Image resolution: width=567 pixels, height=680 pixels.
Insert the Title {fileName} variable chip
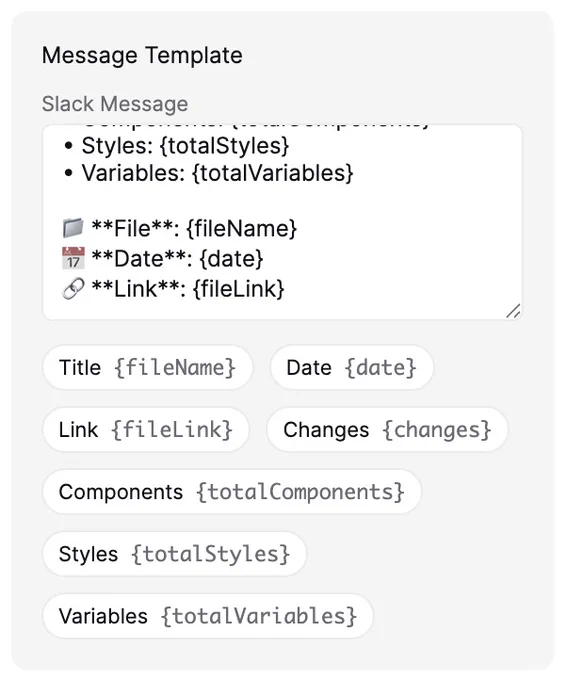pyautogui.click(x=147, y=367)
